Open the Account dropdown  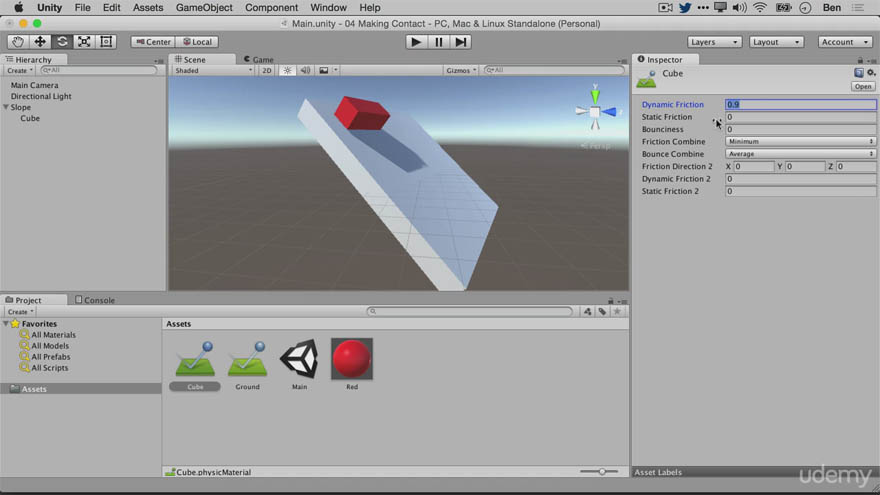pyautogui.click(x=845, y=42)
